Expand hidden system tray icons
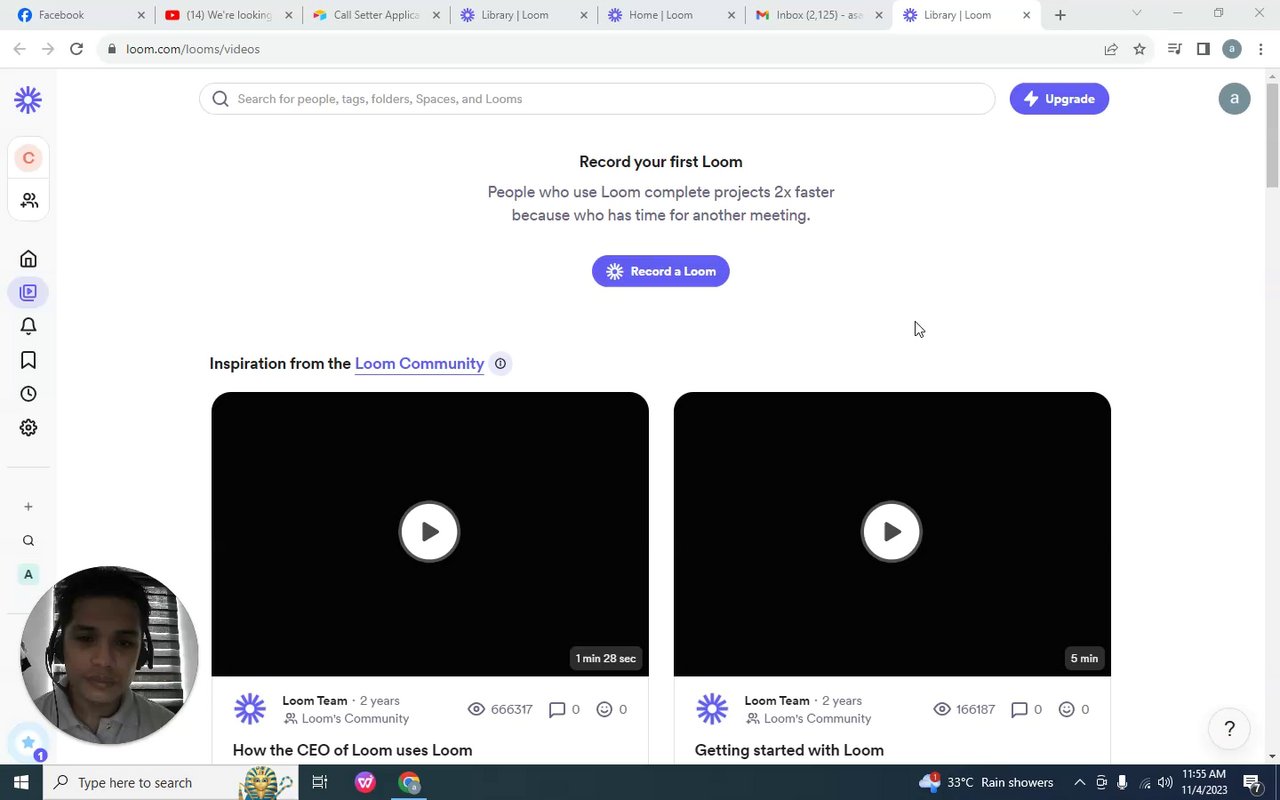The image size is (1280, 800). pyautogui.click(x=1080, y=782)
